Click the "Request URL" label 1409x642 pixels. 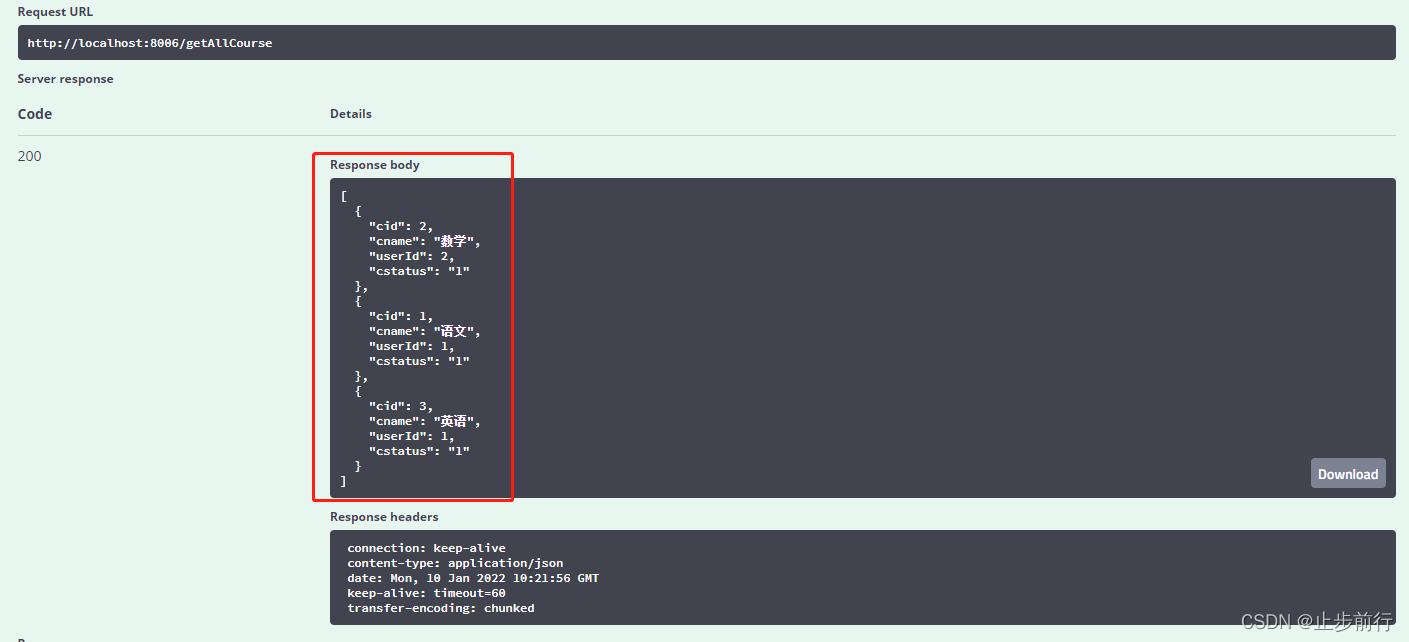pyautogui.click(x=55, y=12)
